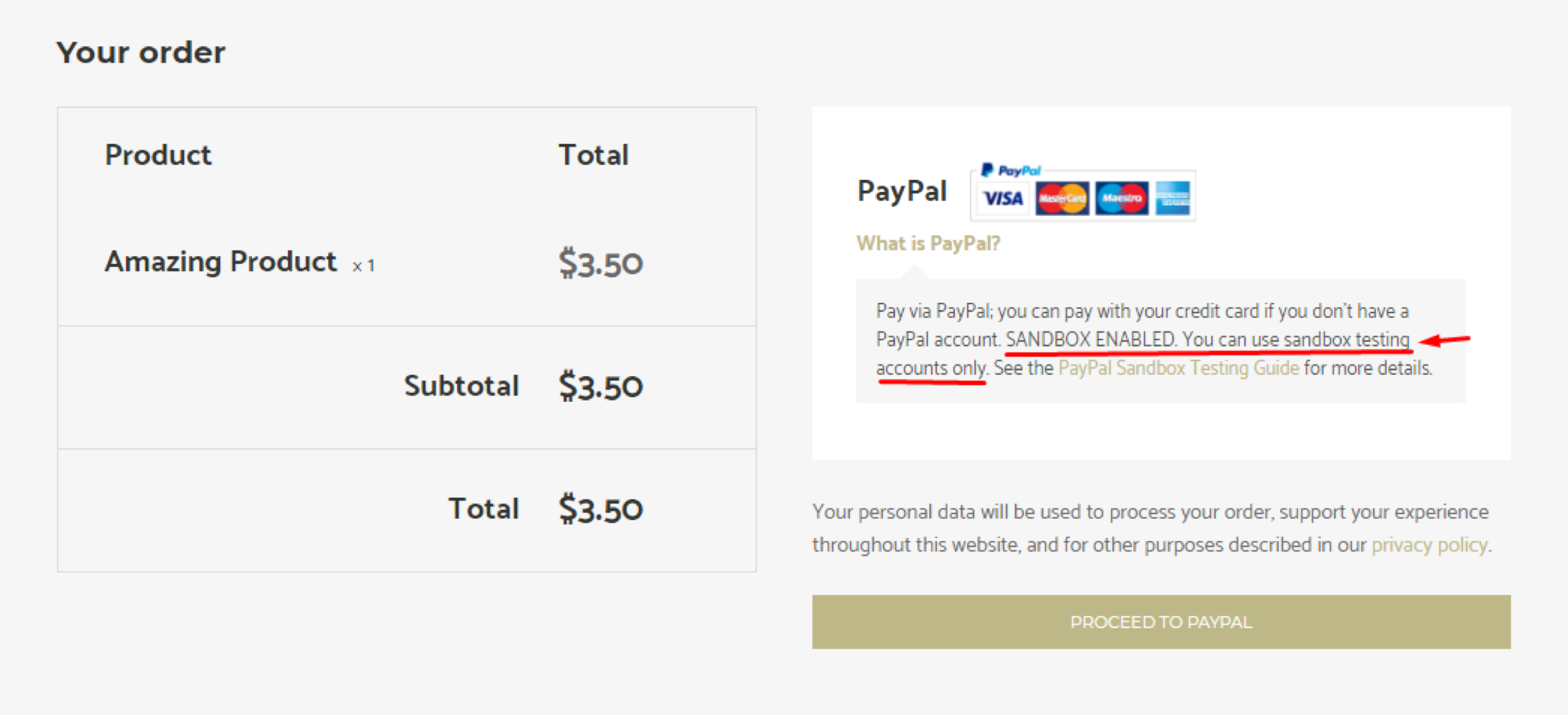This screenshot has height=715, width=1568.
Task: Click the Amazing Product price $3.50
Action: [600, 263]
